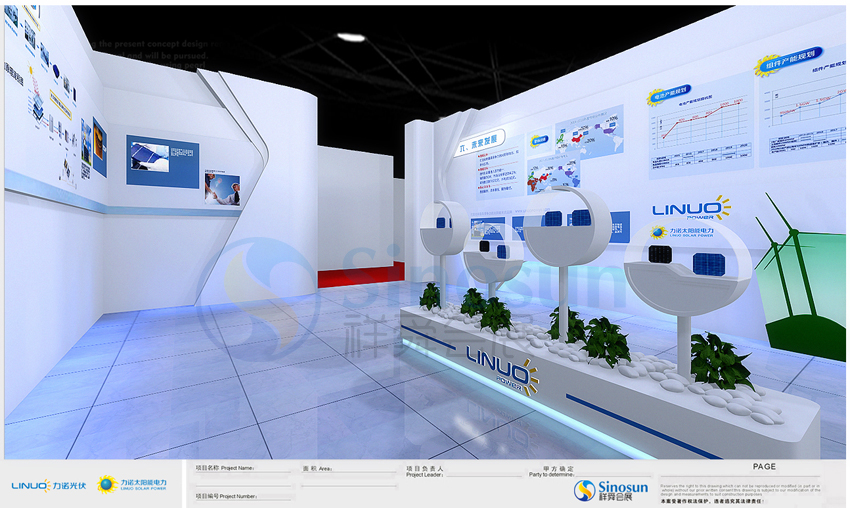Click the Sinosun 祥舜会展 logo in the footer
The height and width of the screenshot is (508, 850).
[x=611, y=490]
